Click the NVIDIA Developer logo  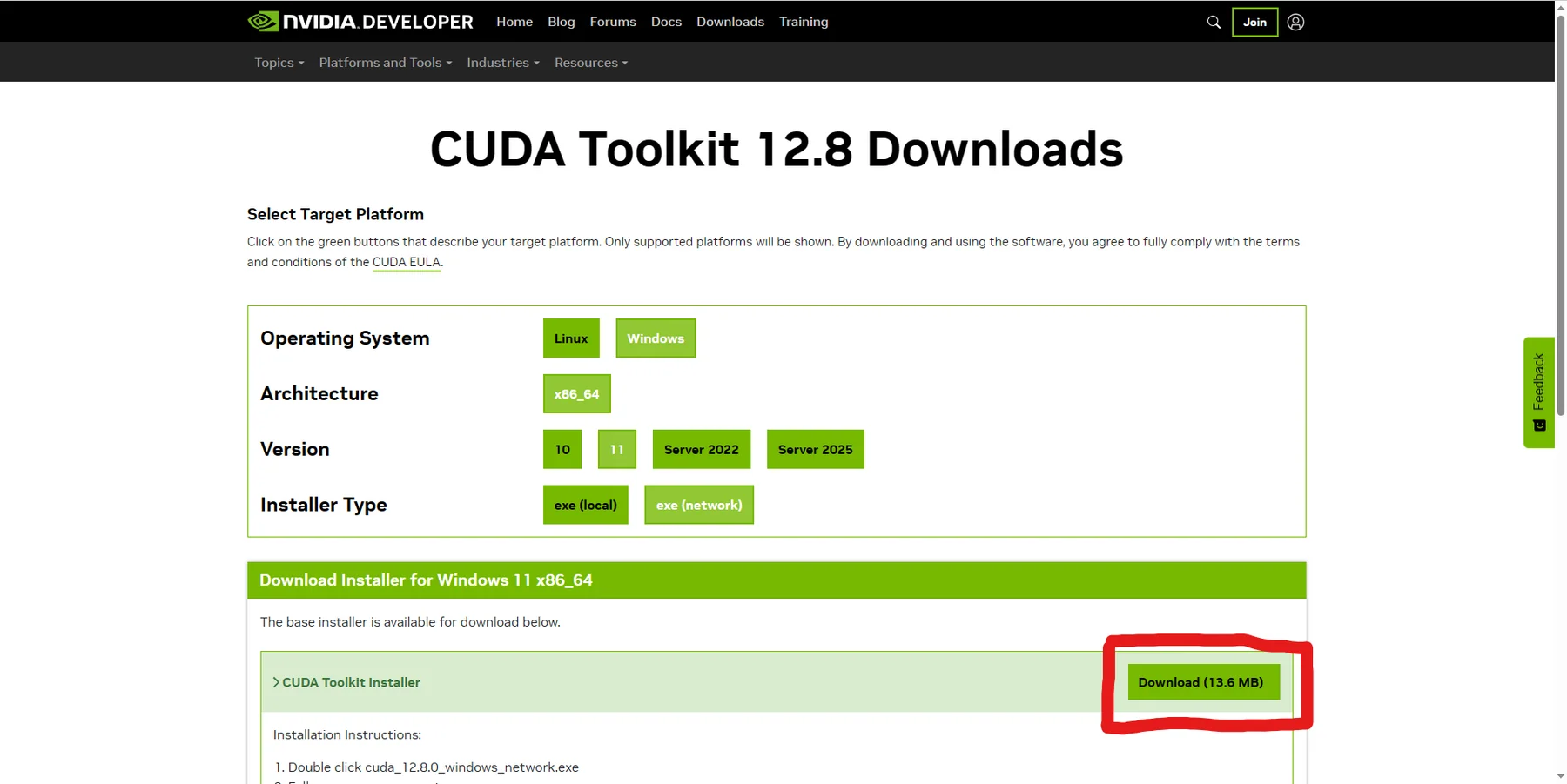(x=360, y=21)
